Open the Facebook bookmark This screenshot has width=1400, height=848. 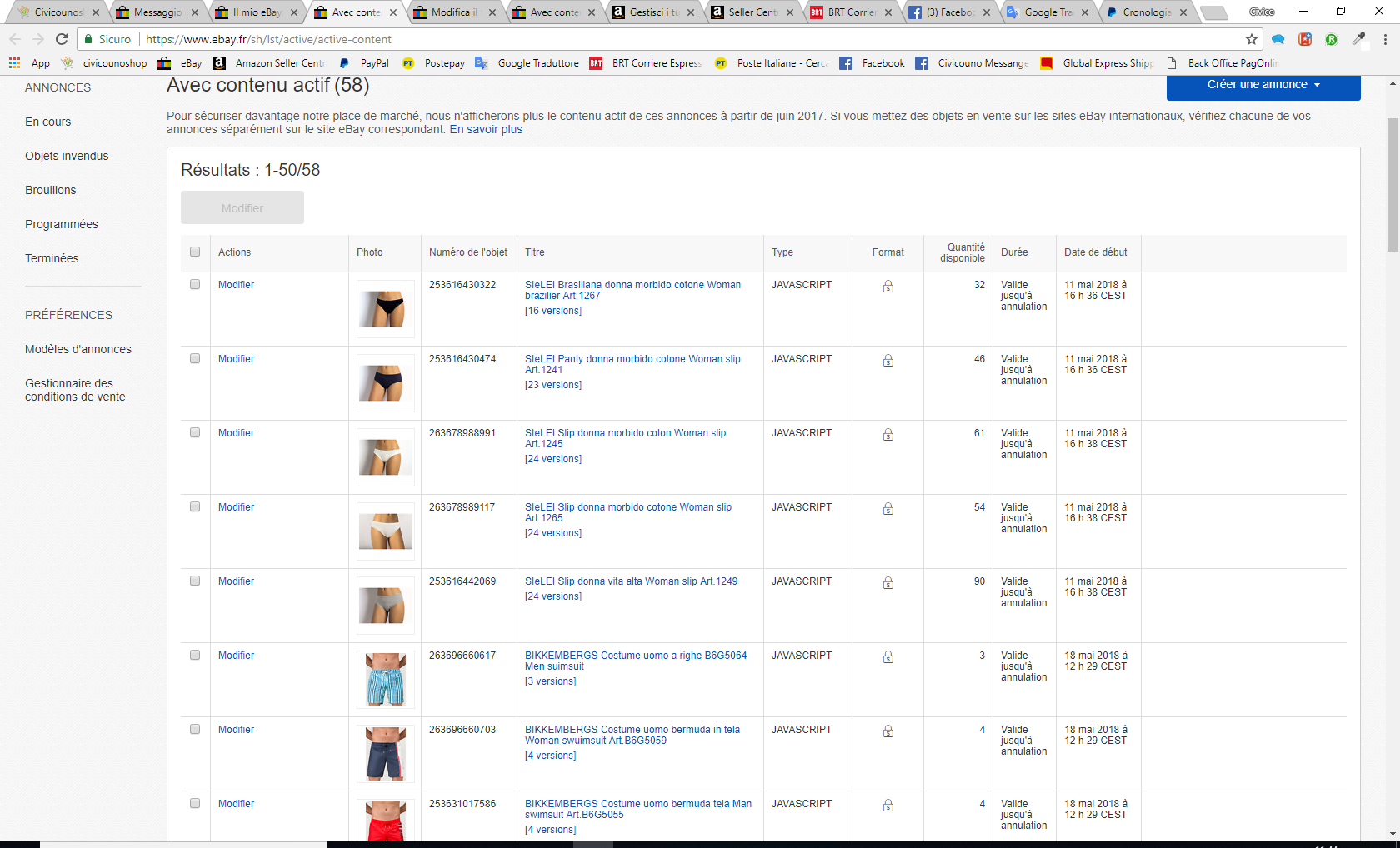coord(872,63)
